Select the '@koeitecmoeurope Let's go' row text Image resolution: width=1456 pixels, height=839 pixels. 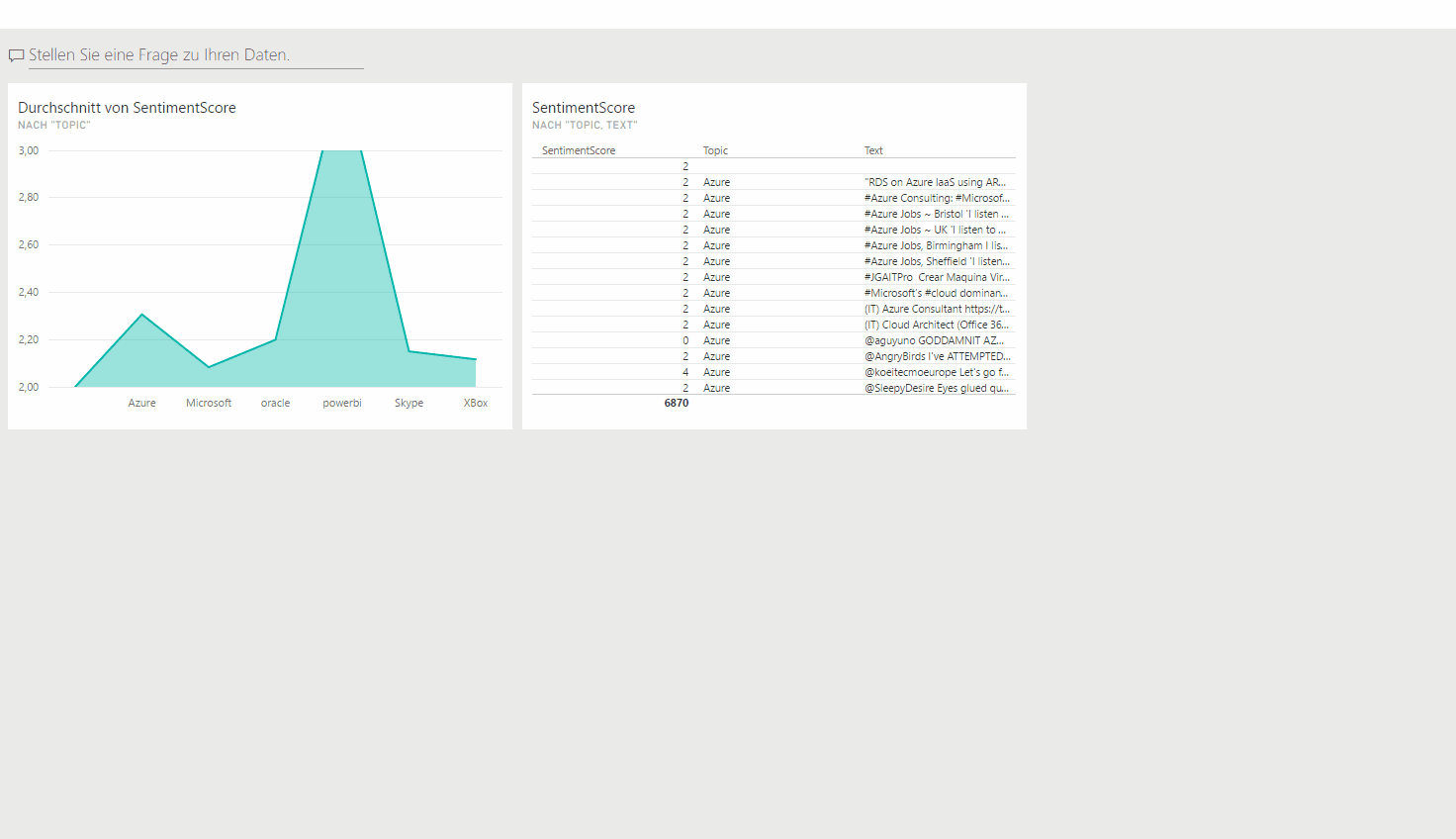coord(936,373)
